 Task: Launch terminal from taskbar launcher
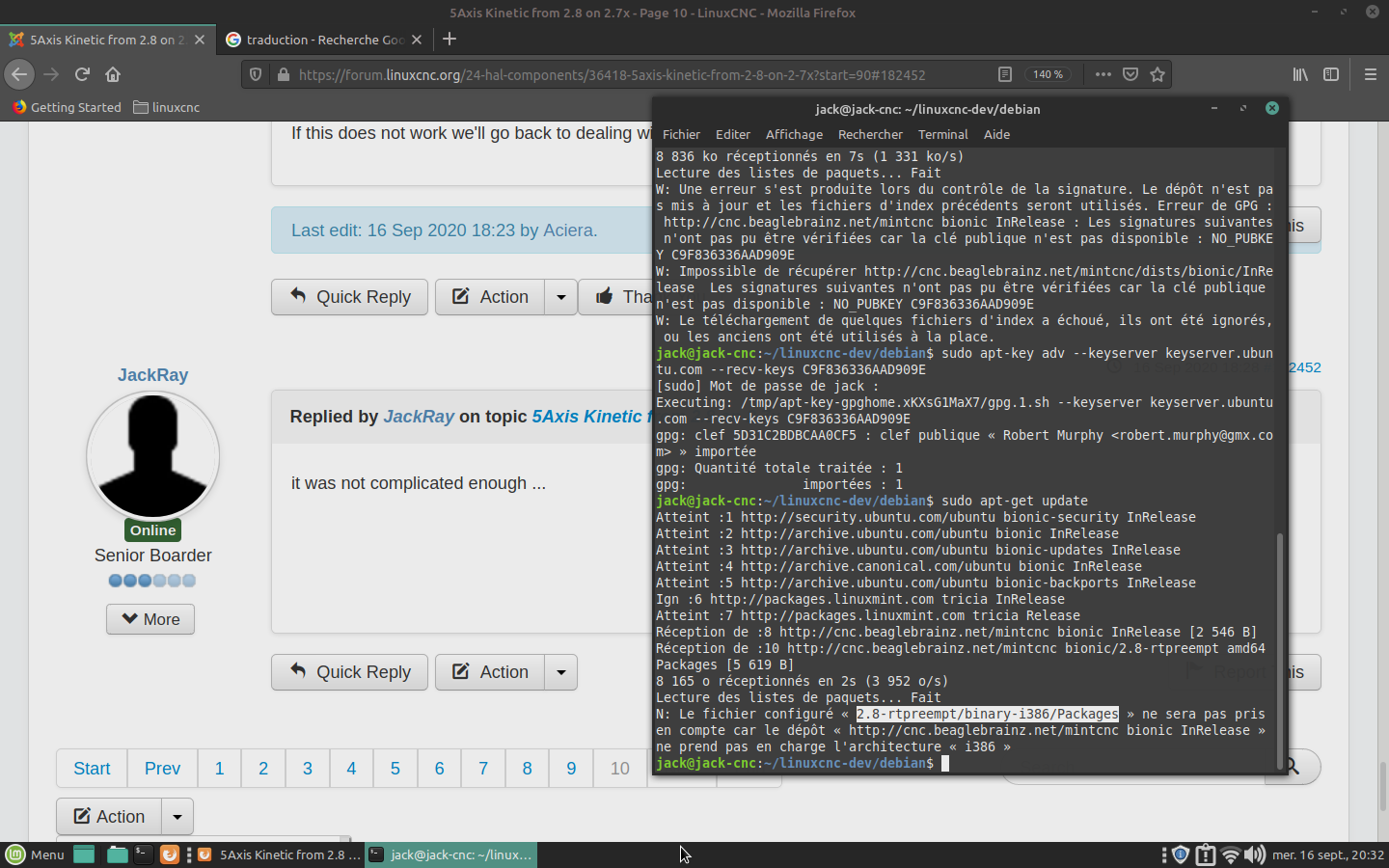pyautogui.click(x=143, y=854)
